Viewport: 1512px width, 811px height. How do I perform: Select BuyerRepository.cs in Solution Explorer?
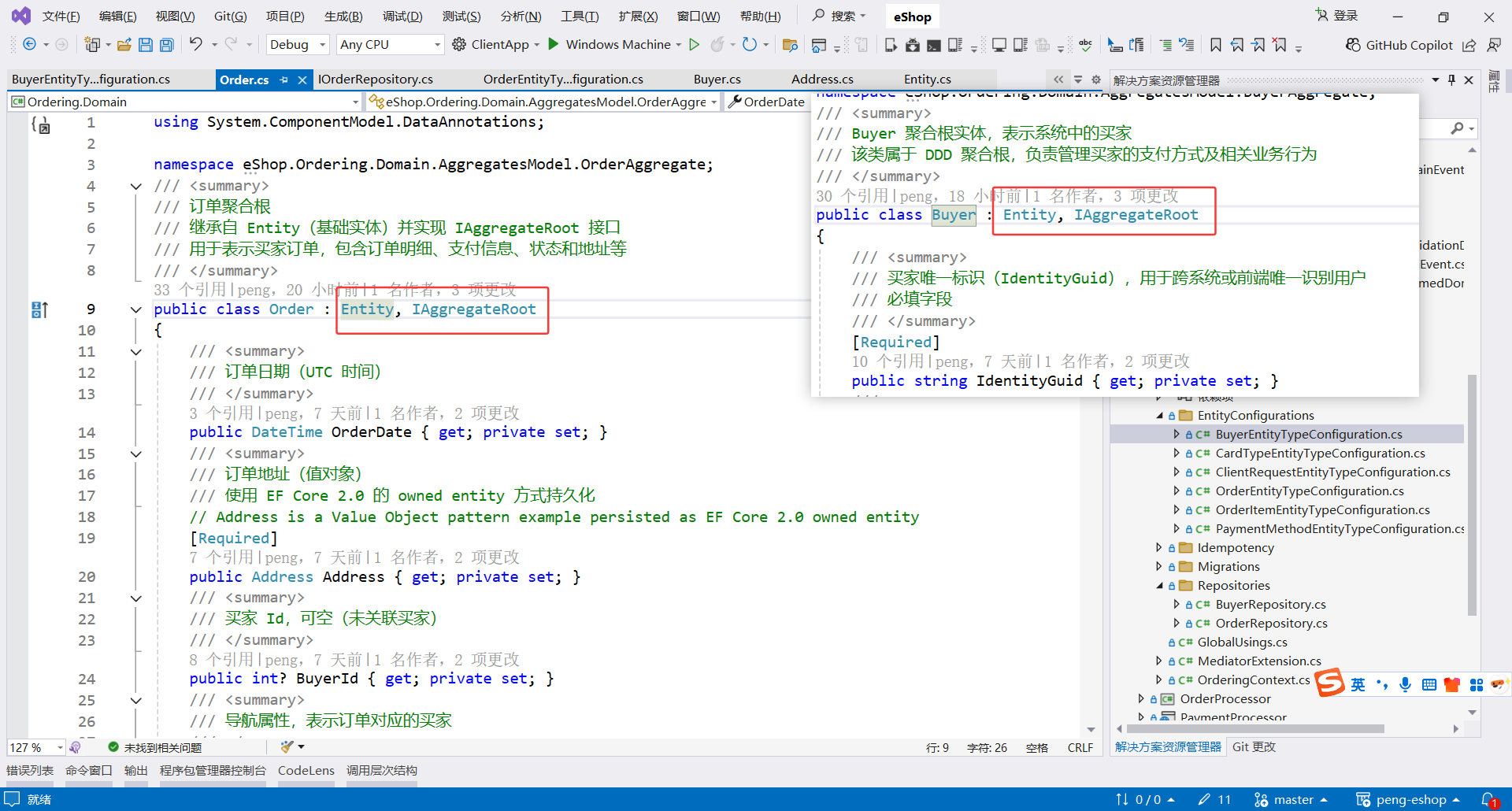point(1270,605)
